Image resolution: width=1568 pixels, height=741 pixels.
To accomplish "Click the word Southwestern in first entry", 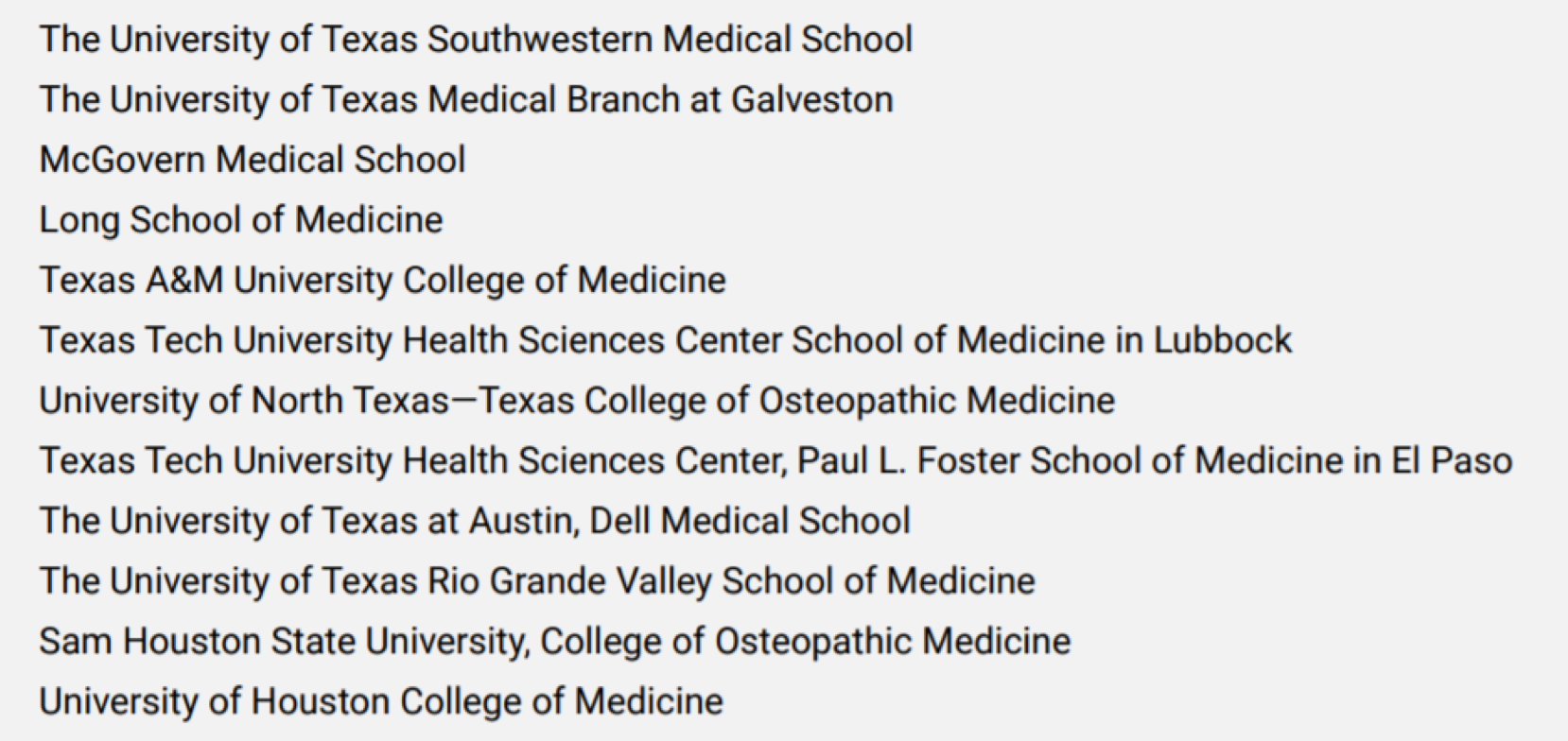I will click(x=539, y=40).
